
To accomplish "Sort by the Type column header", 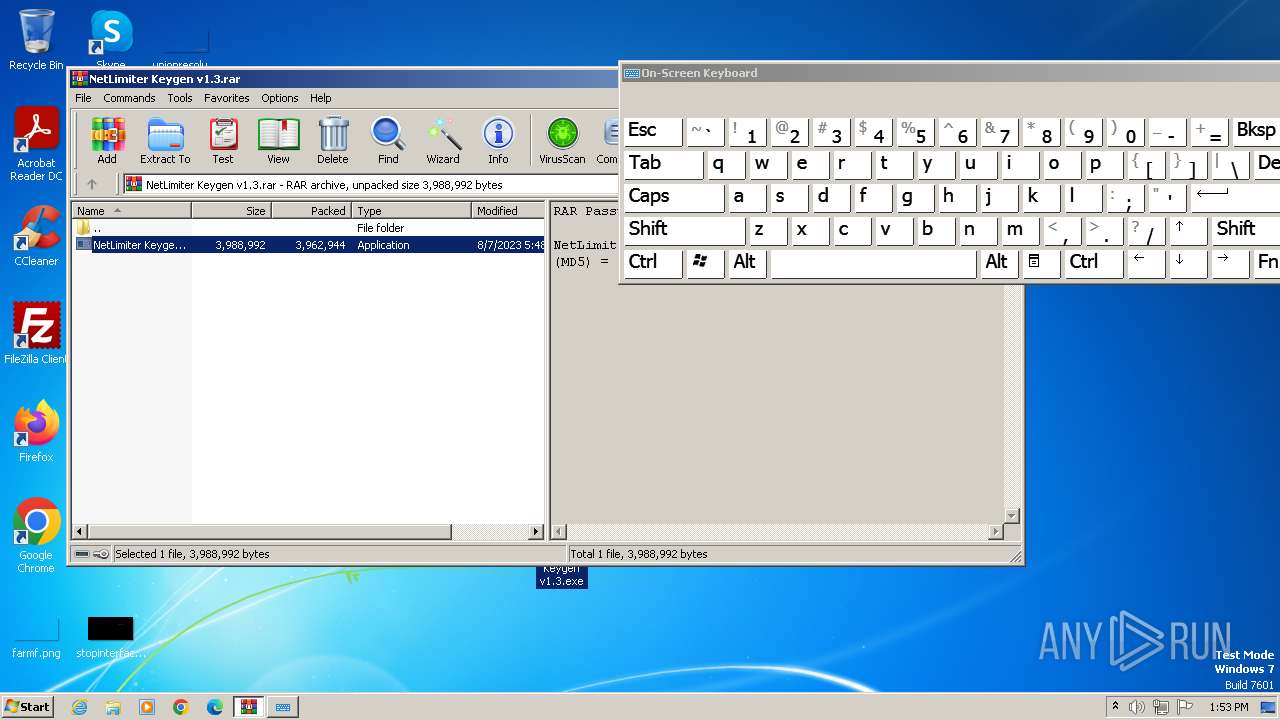I will pos(411,211).
